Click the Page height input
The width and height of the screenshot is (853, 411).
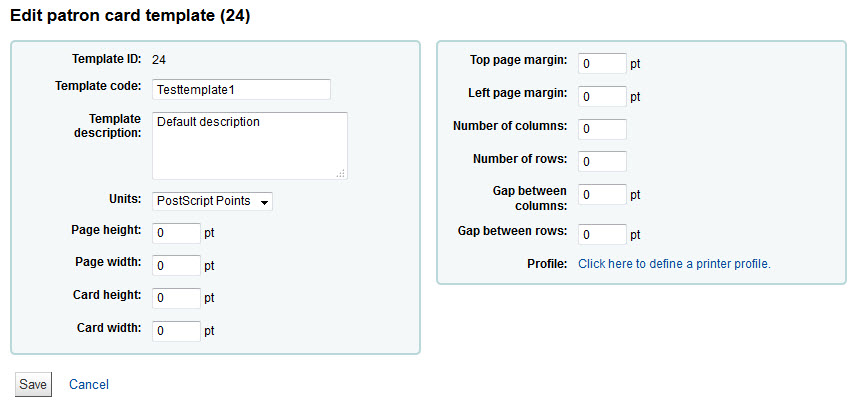click(x=177, y=234)
